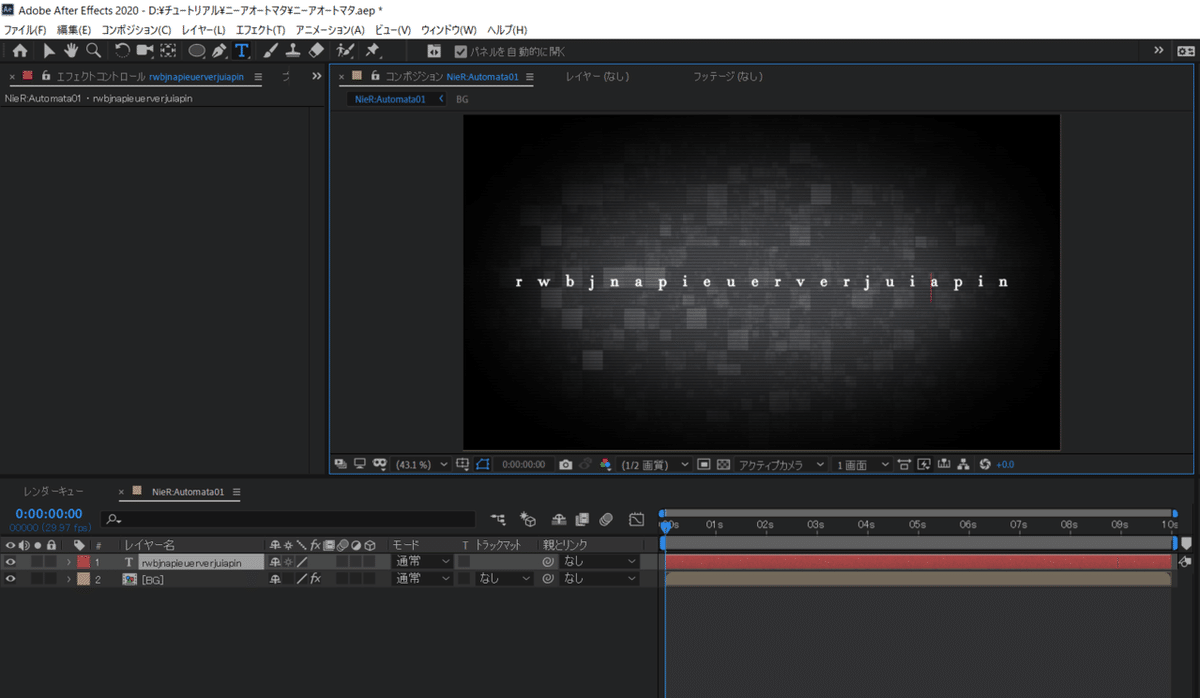Click the timeline current time 0:00:00:00
Image resolution: width=1200 pixels, height=698 pixels.
[48, 513]
